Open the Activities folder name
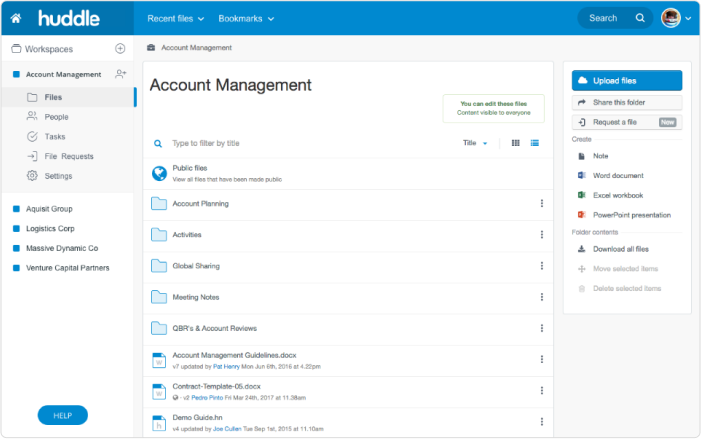Screen dimensions: 701x439 187,235
